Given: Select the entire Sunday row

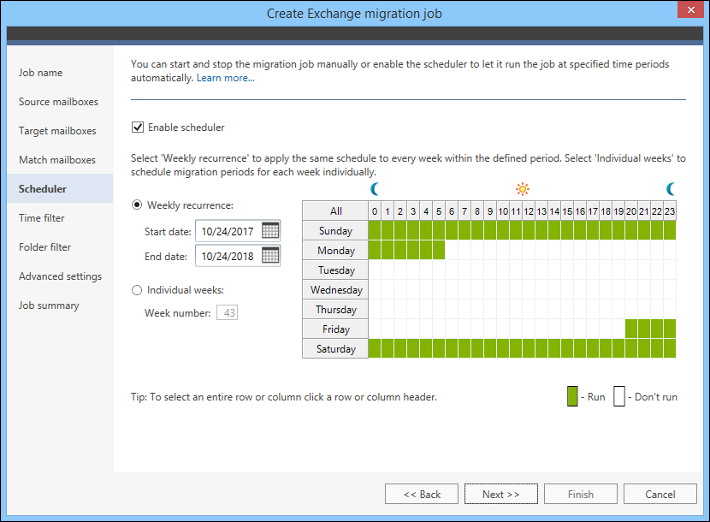Looking at the screenshot, I should point(336,230).
